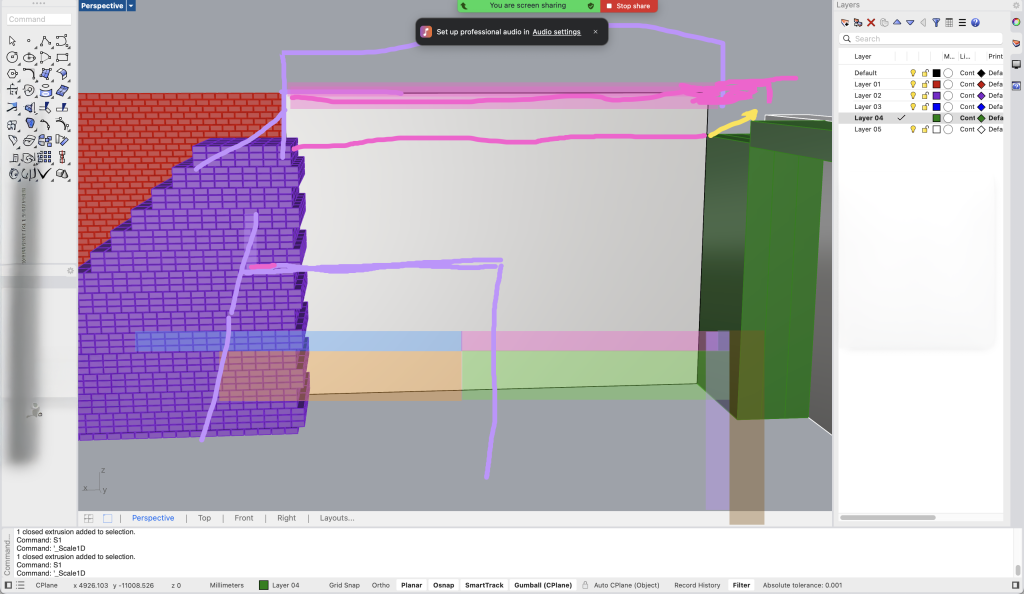Viewport: 1024px width, 594px height.
Task: Toggle Ortho mode in status bar
Action: click(381, 585)
